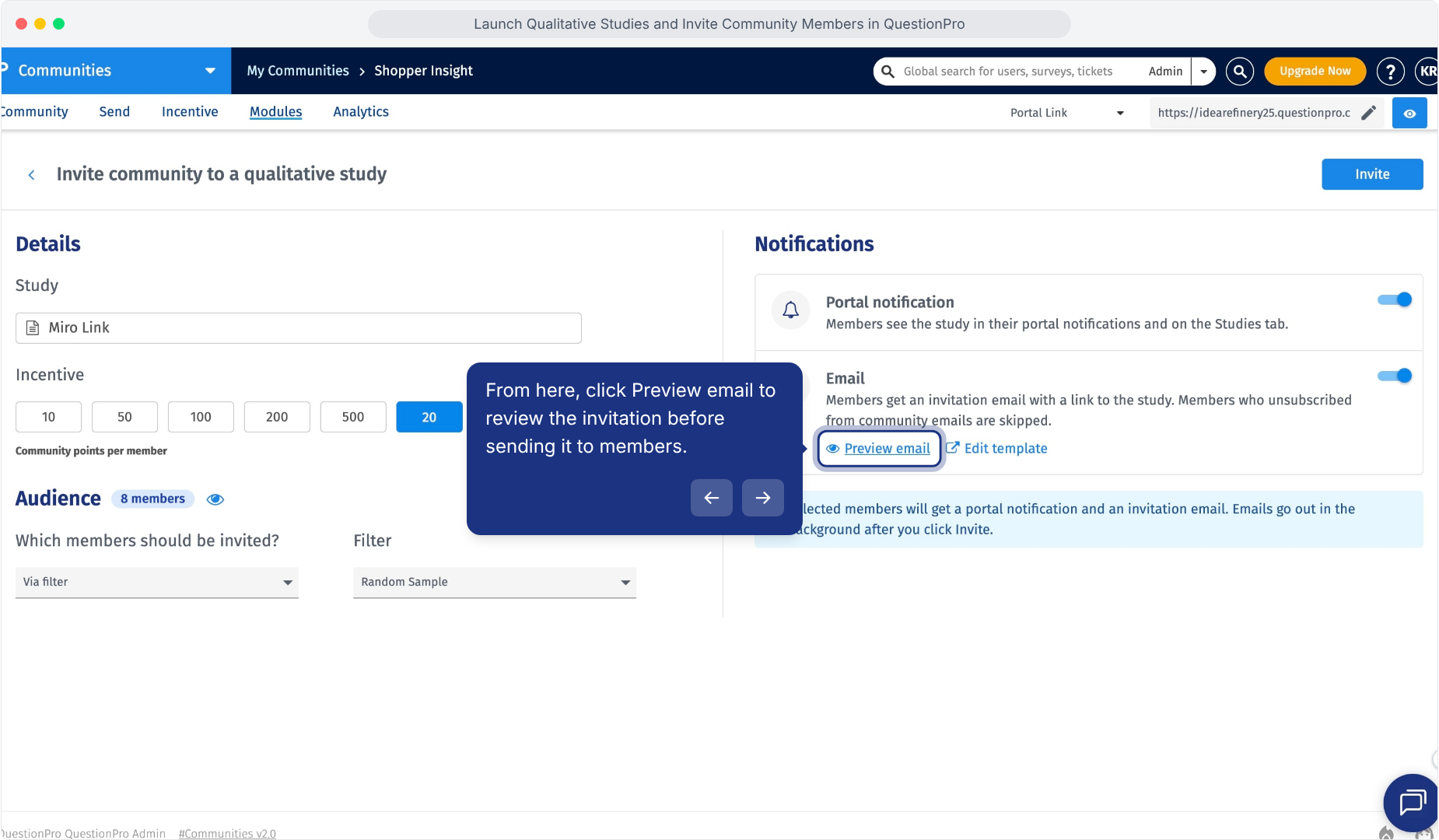This screenshot has height=840, width=1439.
Task: Expand the Communities product dropdown
Action: (209, 71)
